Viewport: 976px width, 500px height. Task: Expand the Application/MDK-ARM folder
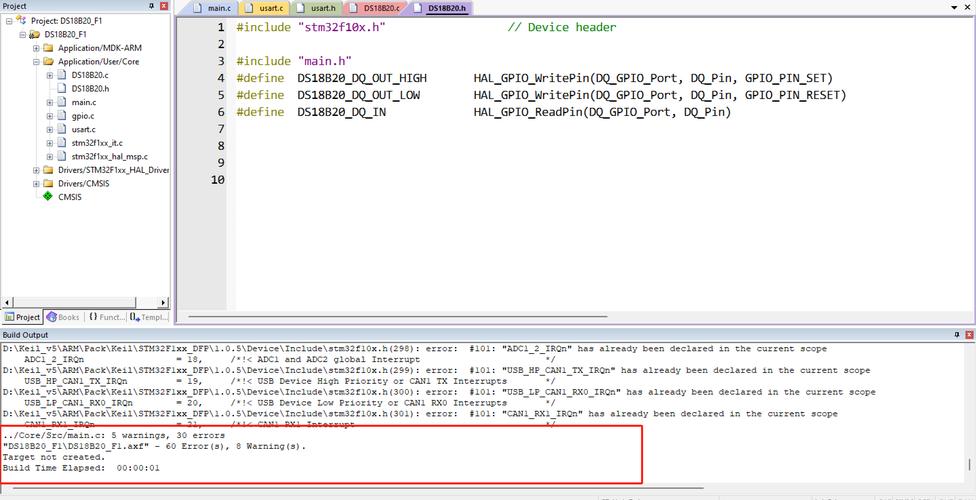tap(36, 48)
